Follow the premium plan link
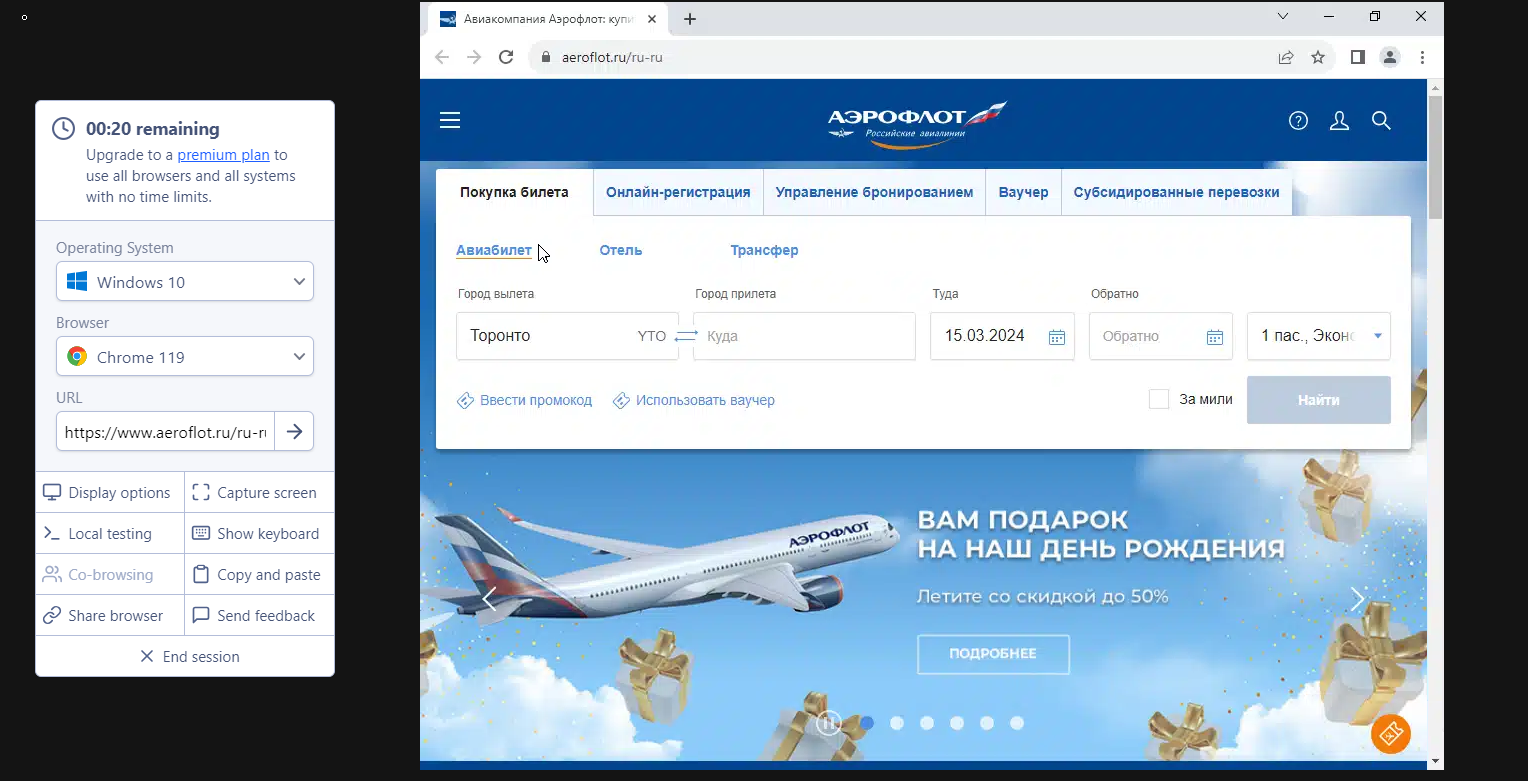The height and width of the screenshot is (781, 1528). [x=224, y=155]
